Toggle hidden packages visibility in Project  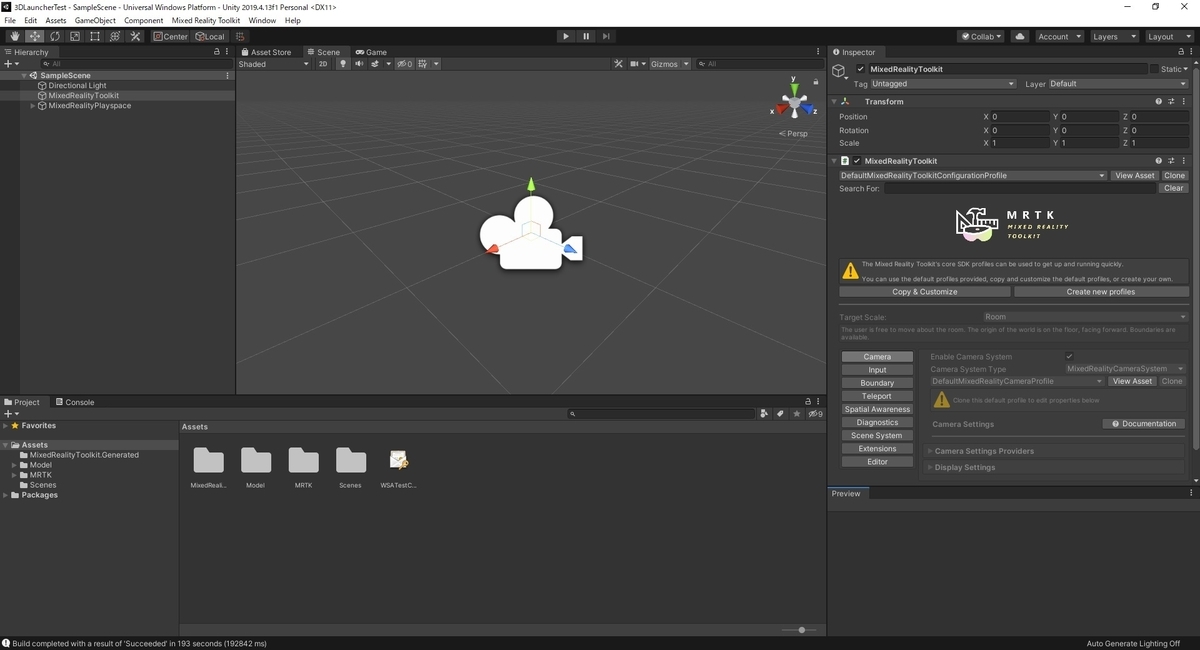click(x=815, y=413)
